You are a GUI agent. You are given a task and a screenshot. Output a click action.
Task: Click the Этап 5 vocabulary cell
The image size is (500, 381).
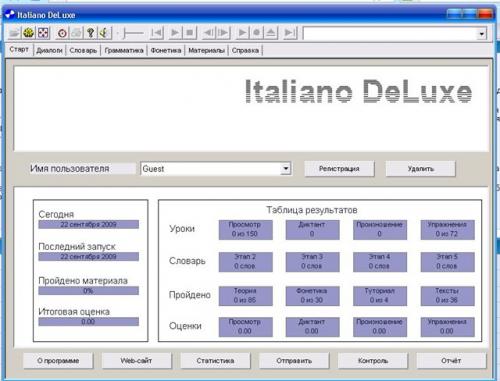tap(447, 262)
